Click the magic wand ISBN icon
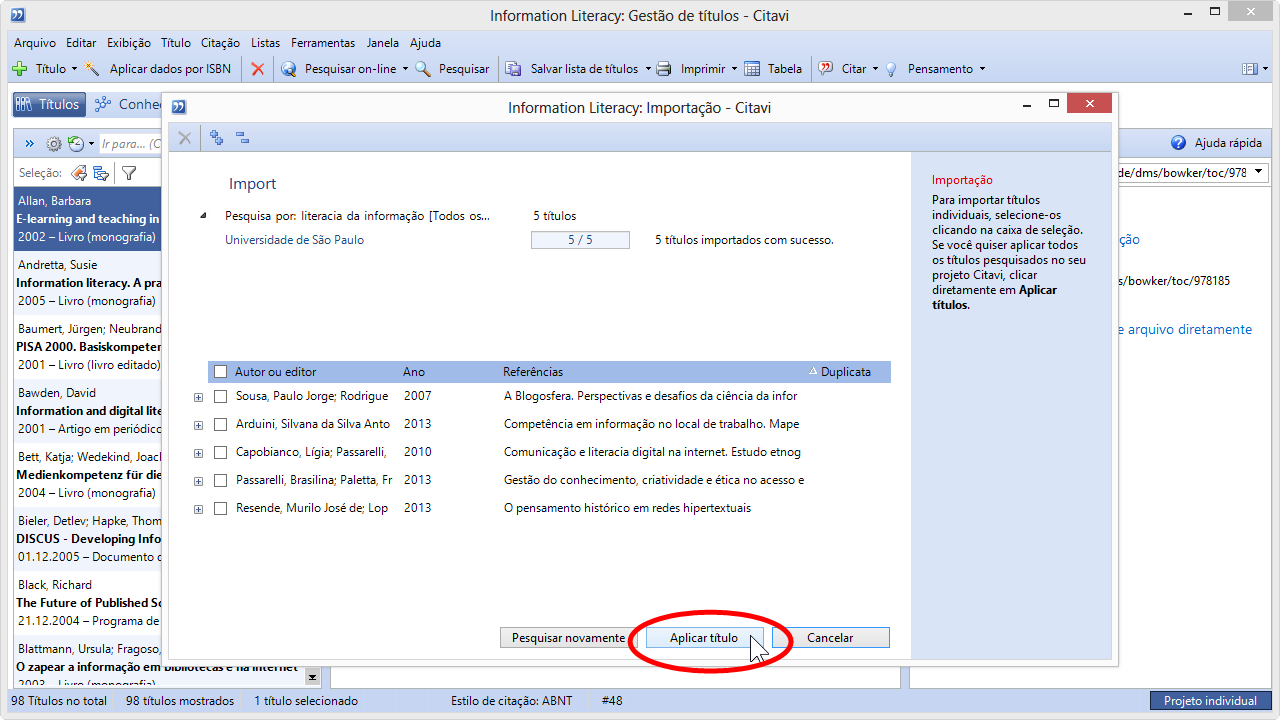The width and height of the screenshot is (1280, 720). pyautogui.click(x=93, y=69)
